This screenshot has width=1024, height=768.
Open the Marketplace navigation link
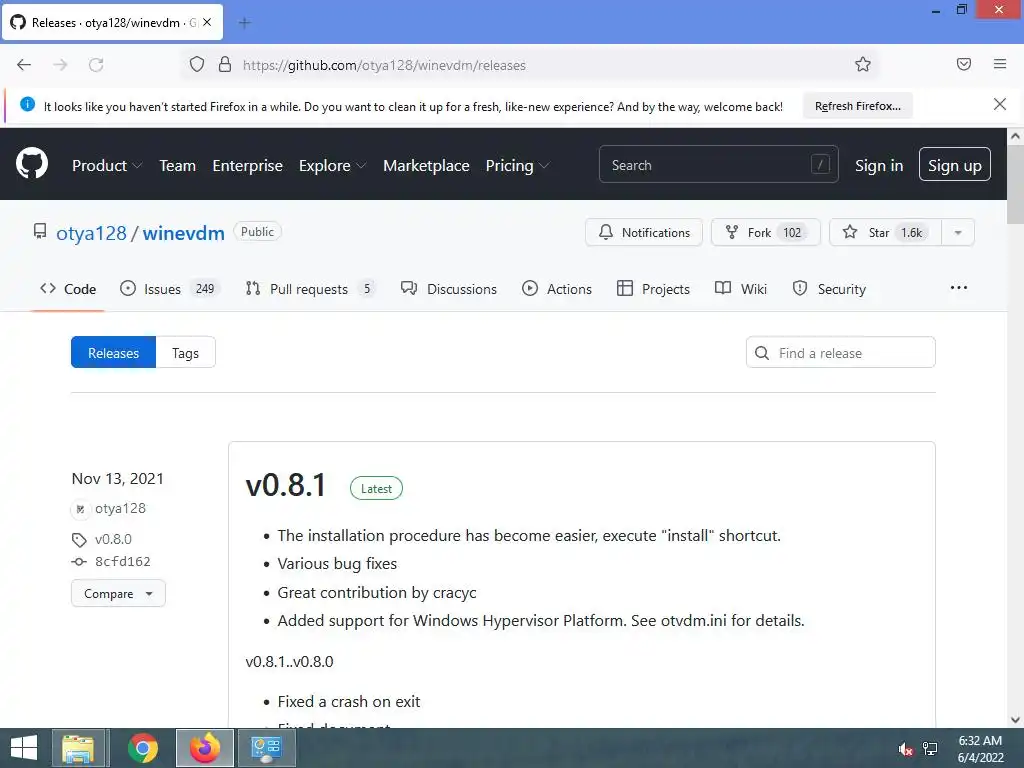pyautogui.click(x=426, y=165)
